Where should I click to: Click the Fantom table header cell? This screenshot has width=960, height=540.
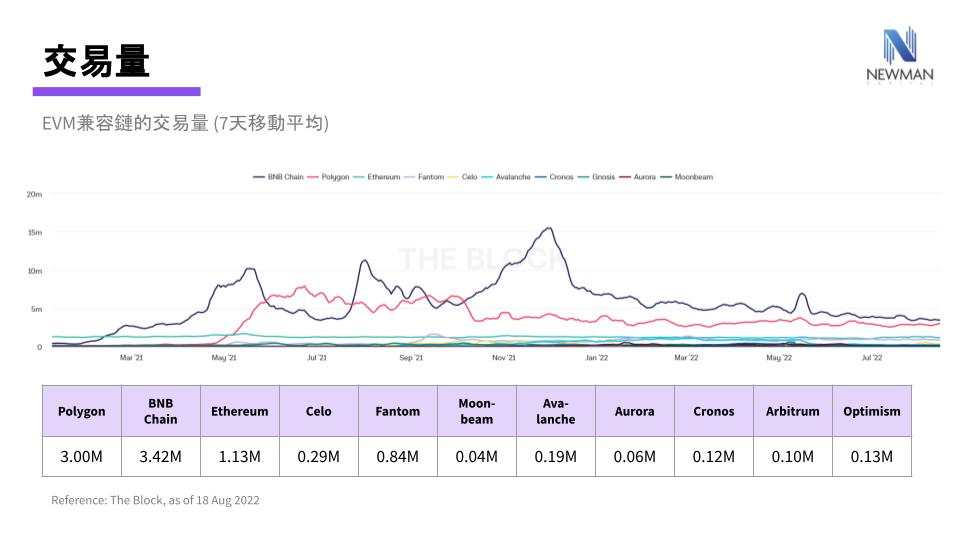pyautogui.click(x=398, y=411)
